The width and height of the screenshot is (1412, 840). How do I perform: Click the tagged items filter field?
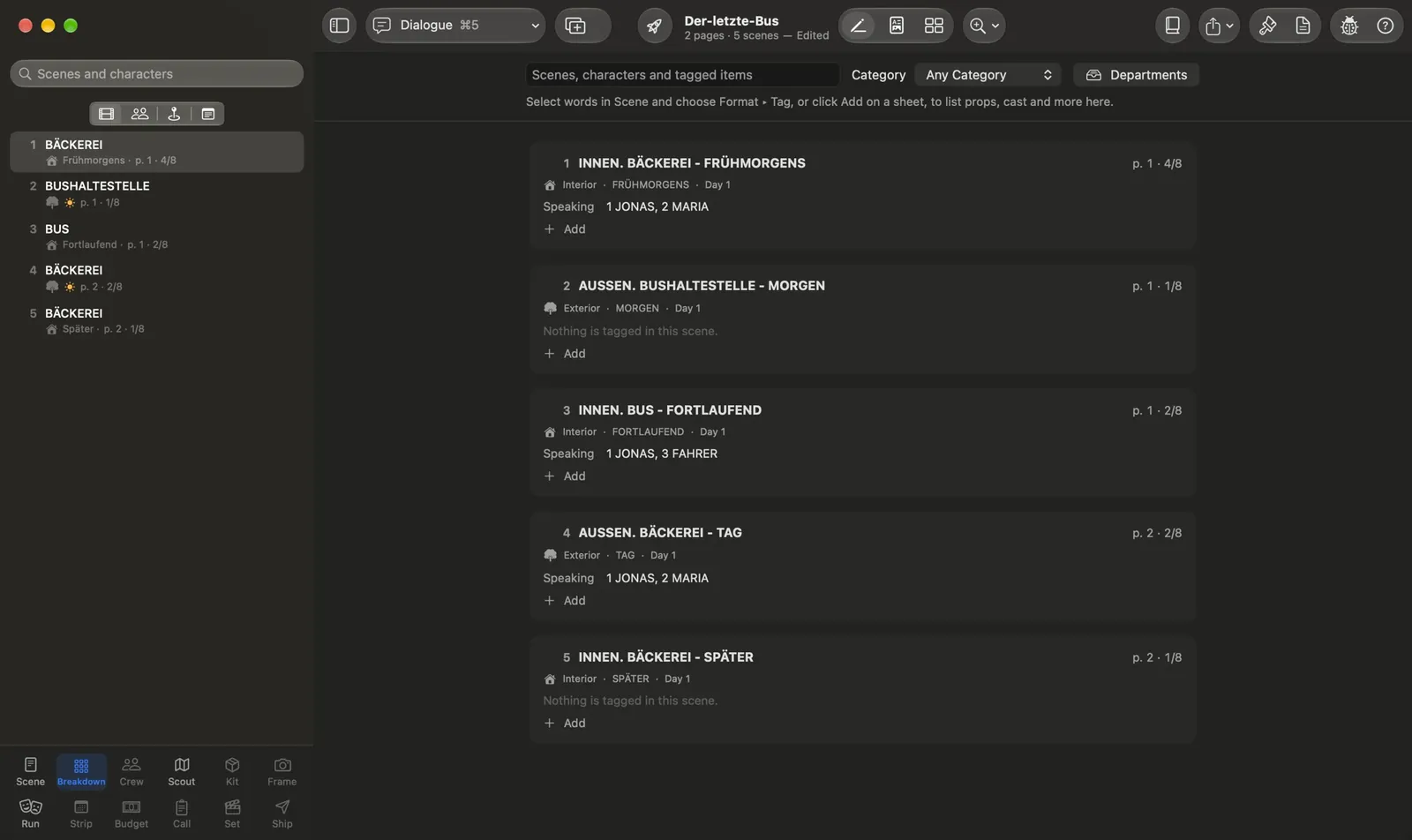pyautogui.click(x=682, y=75)
